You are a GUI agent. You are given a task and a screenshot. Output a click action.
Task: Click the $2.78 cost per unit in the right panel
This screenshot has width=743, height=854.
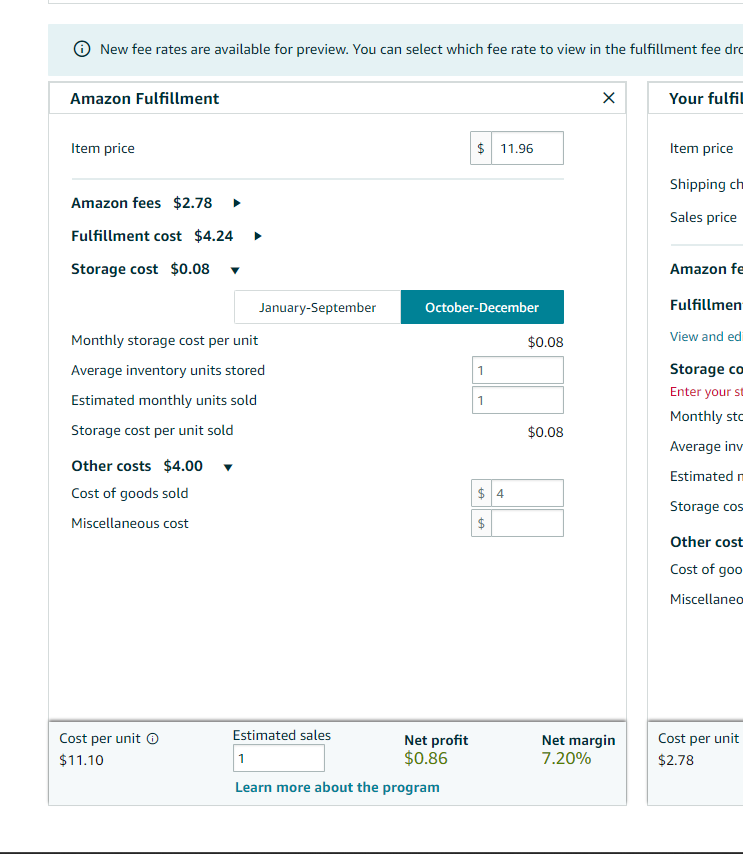click(x=676, y=760)
